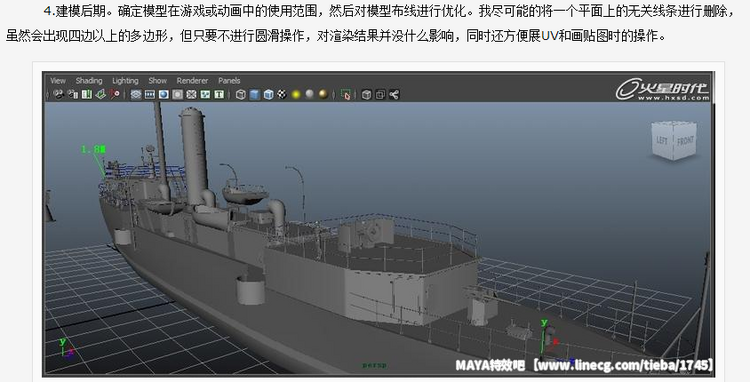Image resolution: width=750 pixels, height=382 pixels.
Task: Open the Shading menu
Action: 89,81
